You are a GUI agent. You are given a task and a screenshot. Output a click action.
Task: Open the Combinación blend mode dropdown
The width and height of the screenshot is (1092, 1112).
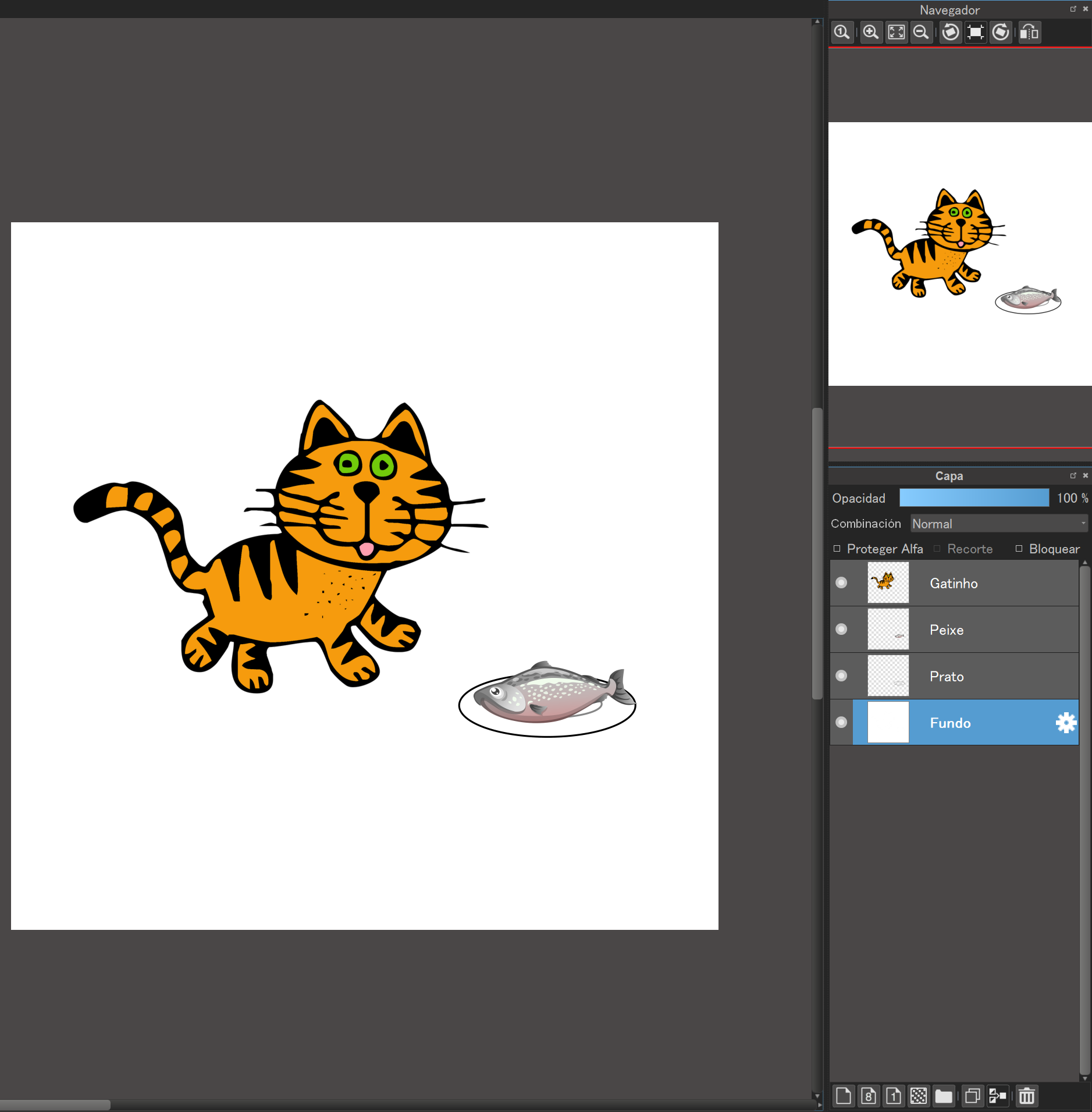999,524
